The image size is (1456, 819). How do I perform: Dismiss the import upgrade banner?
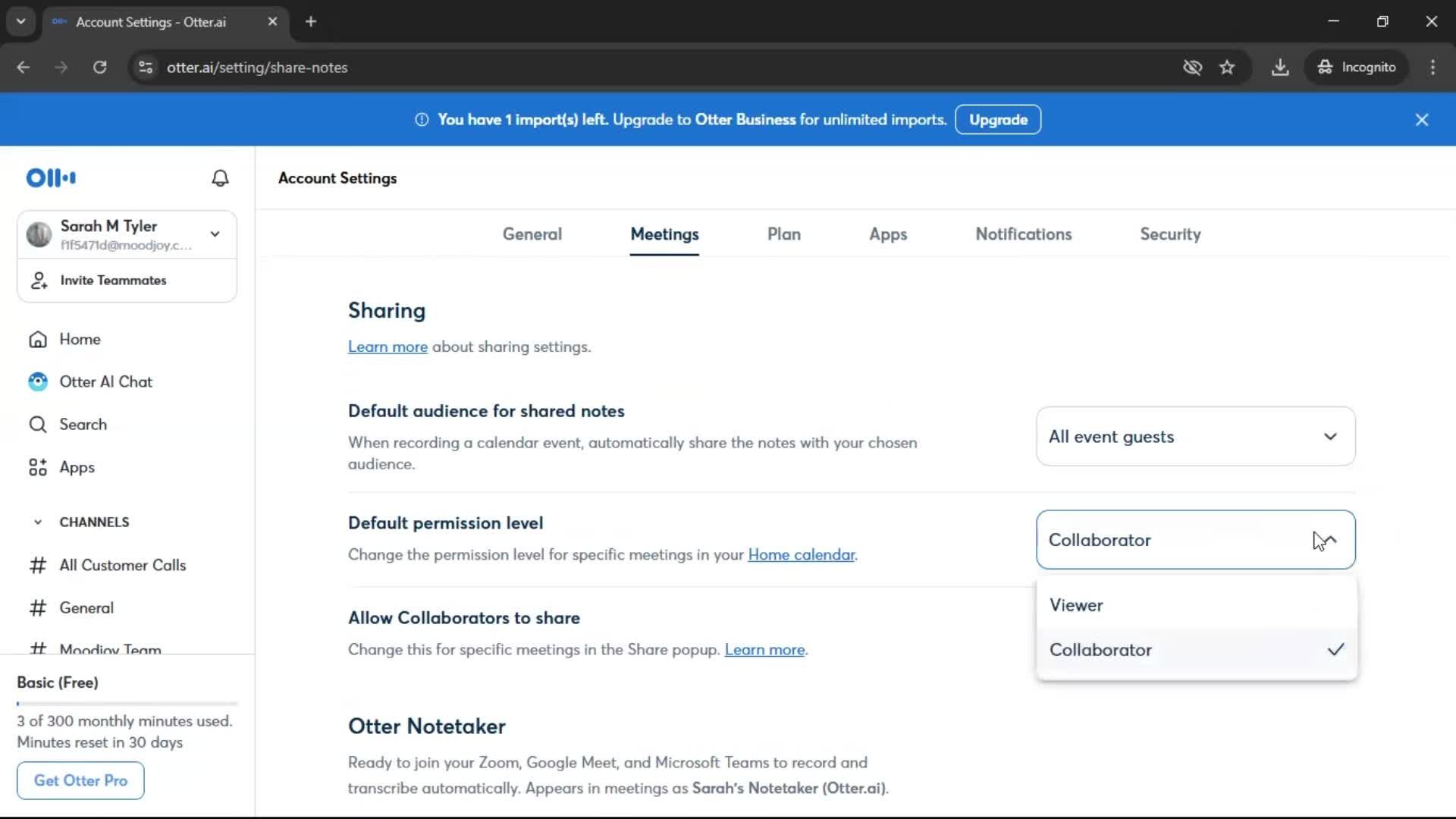tap(1421, 120)
